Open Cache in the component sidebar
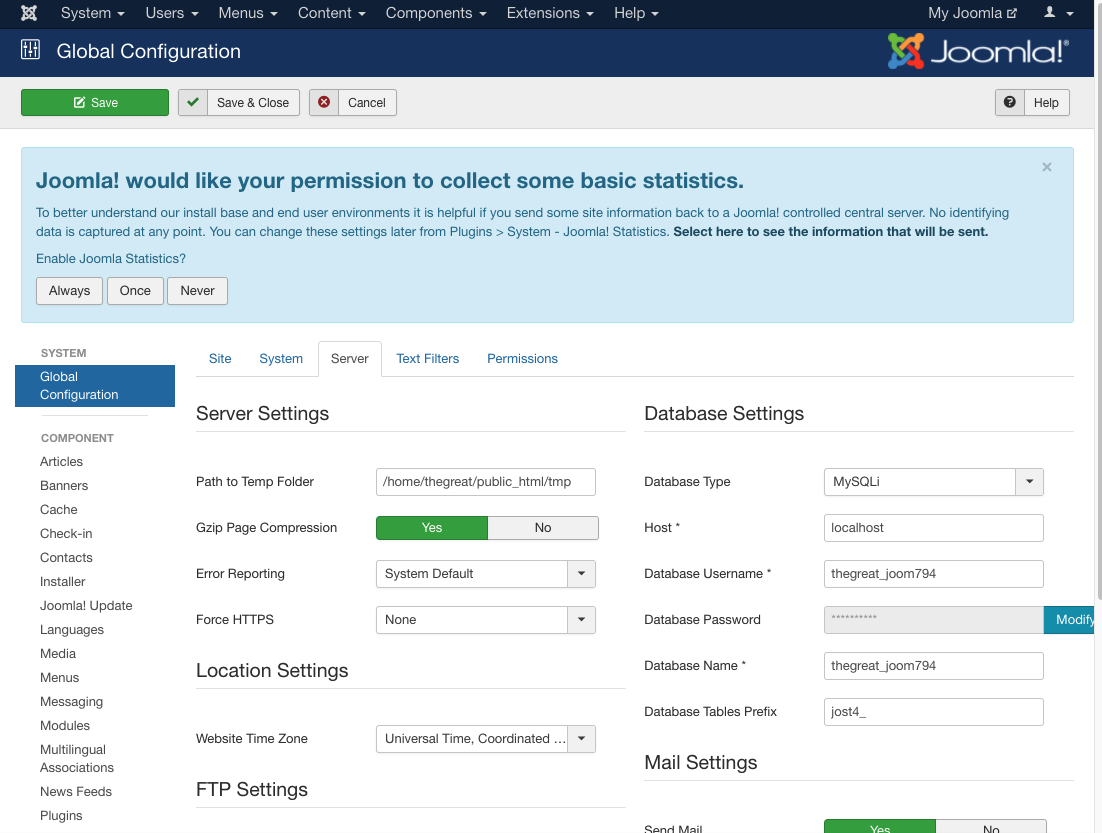 pos(58,510)
